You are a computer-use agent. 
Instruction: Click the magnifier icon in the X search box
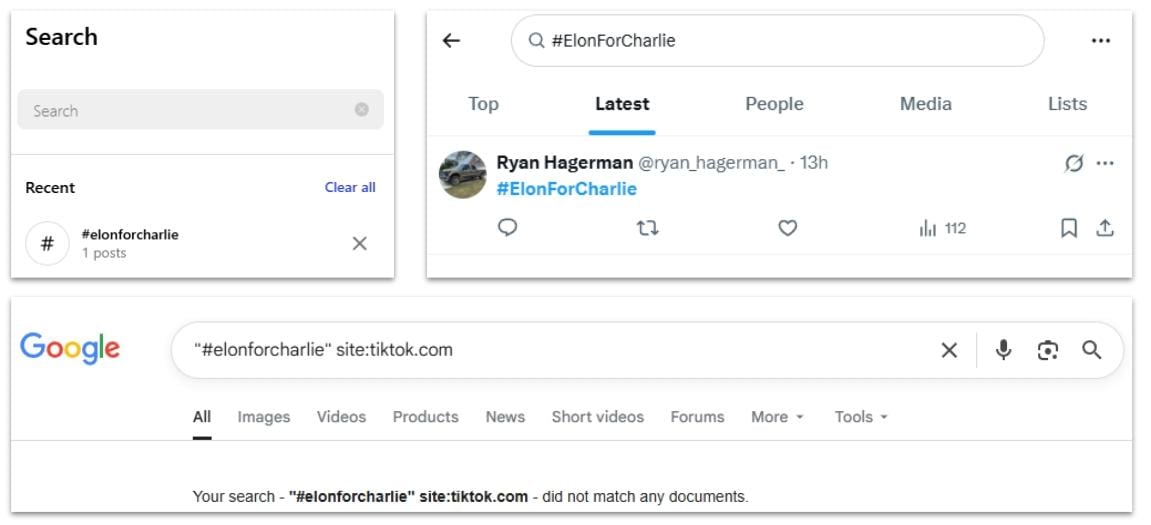click(537, 40)
